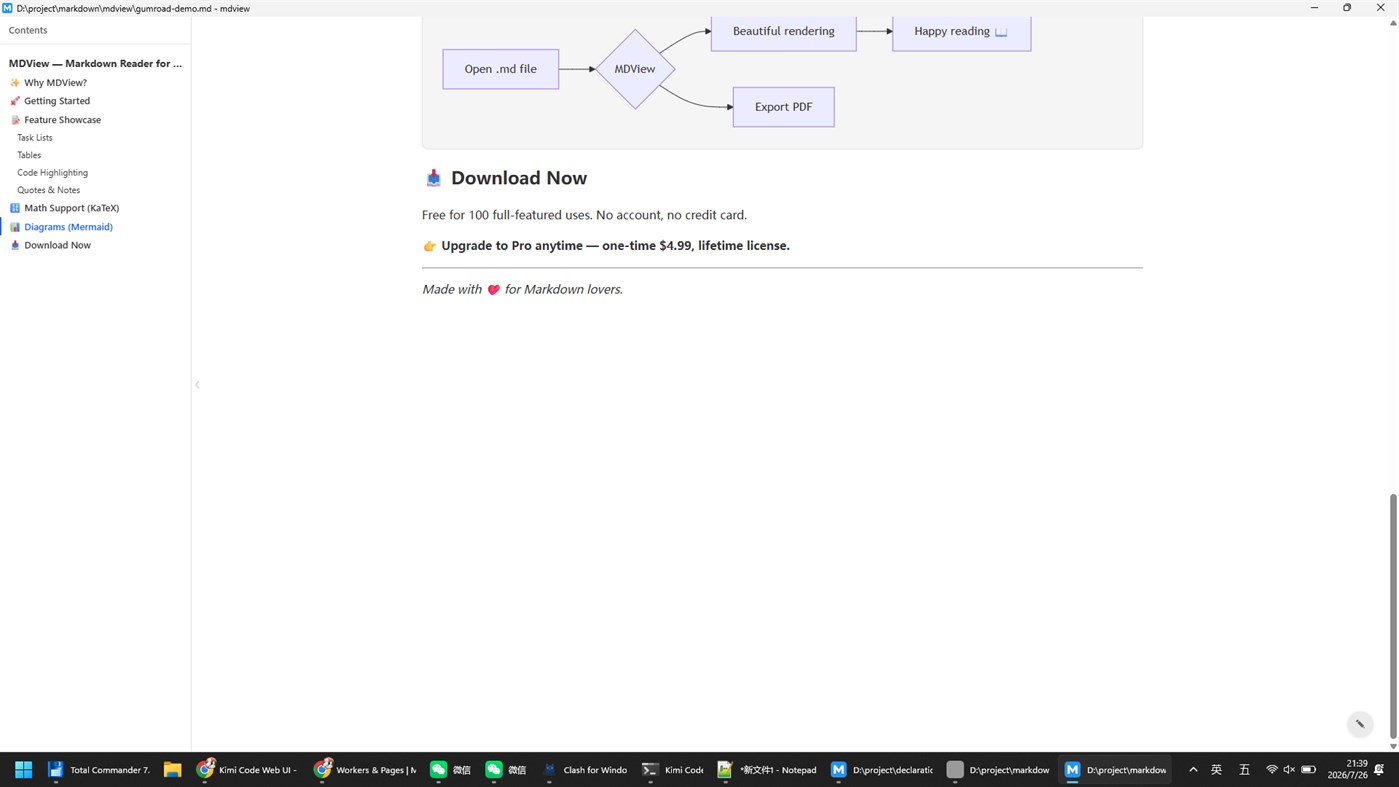This screenshot has height=787, width=1399.
Task: Select the MDView — Markdown Reader title entry
Action: pos(95,63)
